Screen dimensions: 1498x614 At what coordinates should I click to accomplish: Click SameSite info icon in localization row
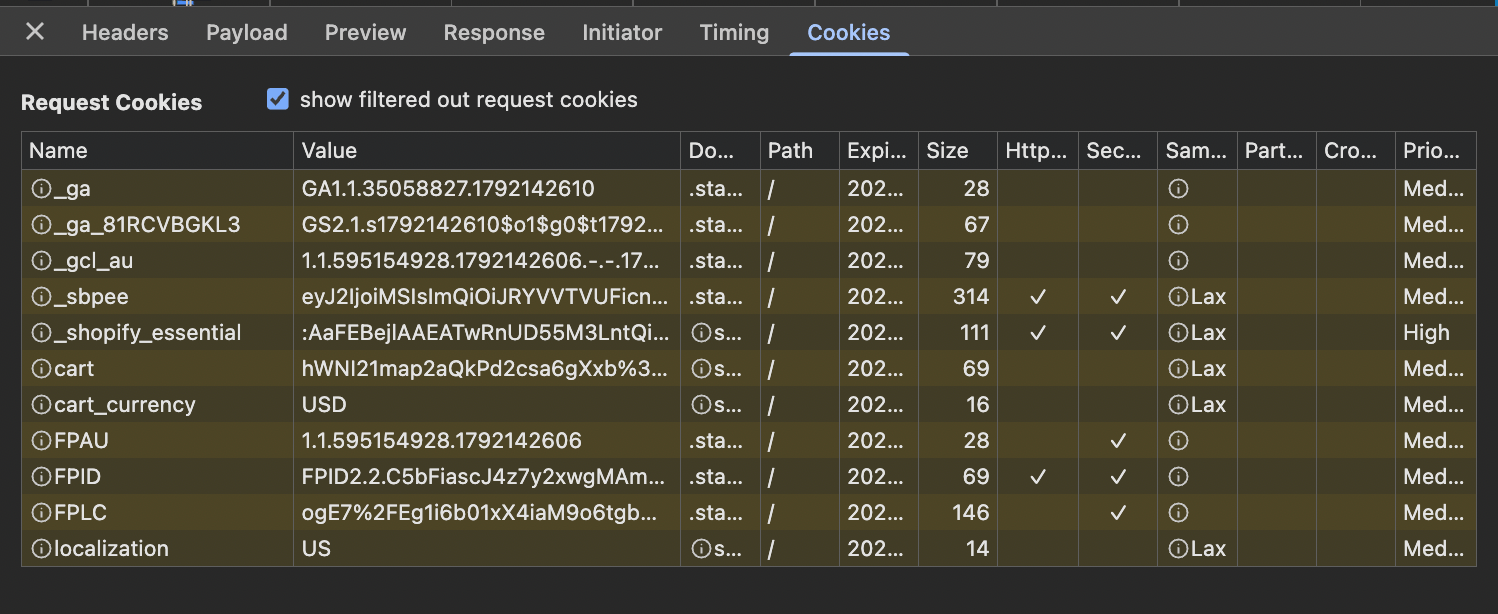[x=1178, y=548]
